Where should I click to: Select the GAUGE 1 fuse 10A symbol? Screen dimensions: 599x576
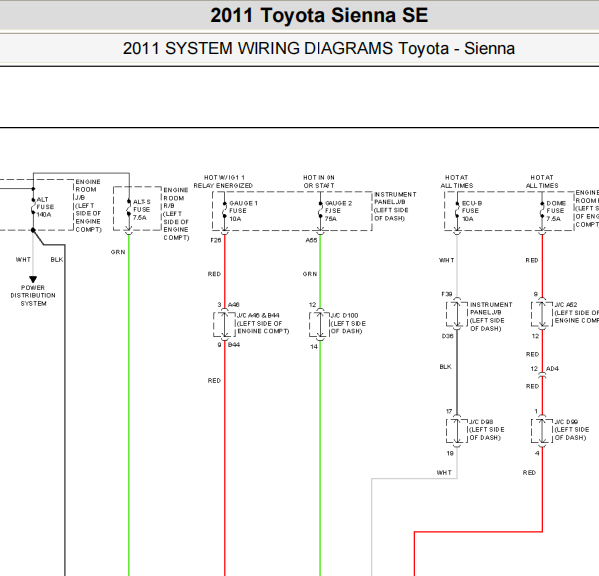pos(225,210)
